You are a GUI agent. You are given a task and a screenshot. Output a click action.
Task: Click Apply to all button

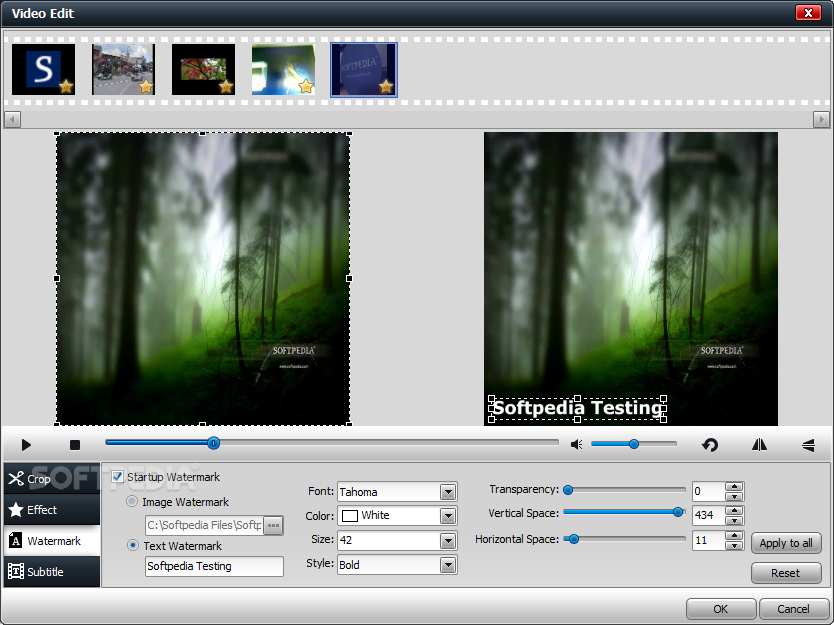(x=786, y=543)
